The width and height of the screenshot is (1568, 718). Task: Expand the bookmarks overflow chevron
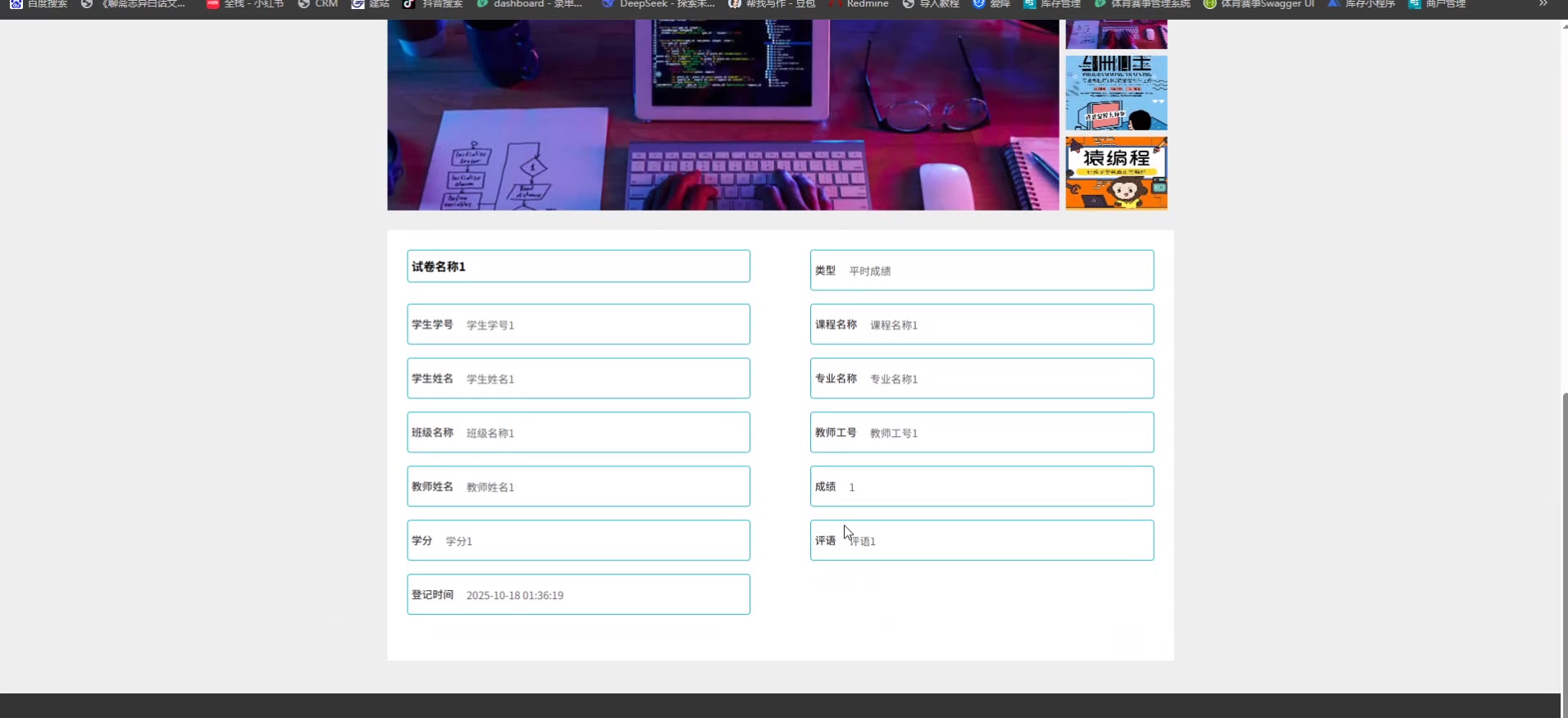1543,4
